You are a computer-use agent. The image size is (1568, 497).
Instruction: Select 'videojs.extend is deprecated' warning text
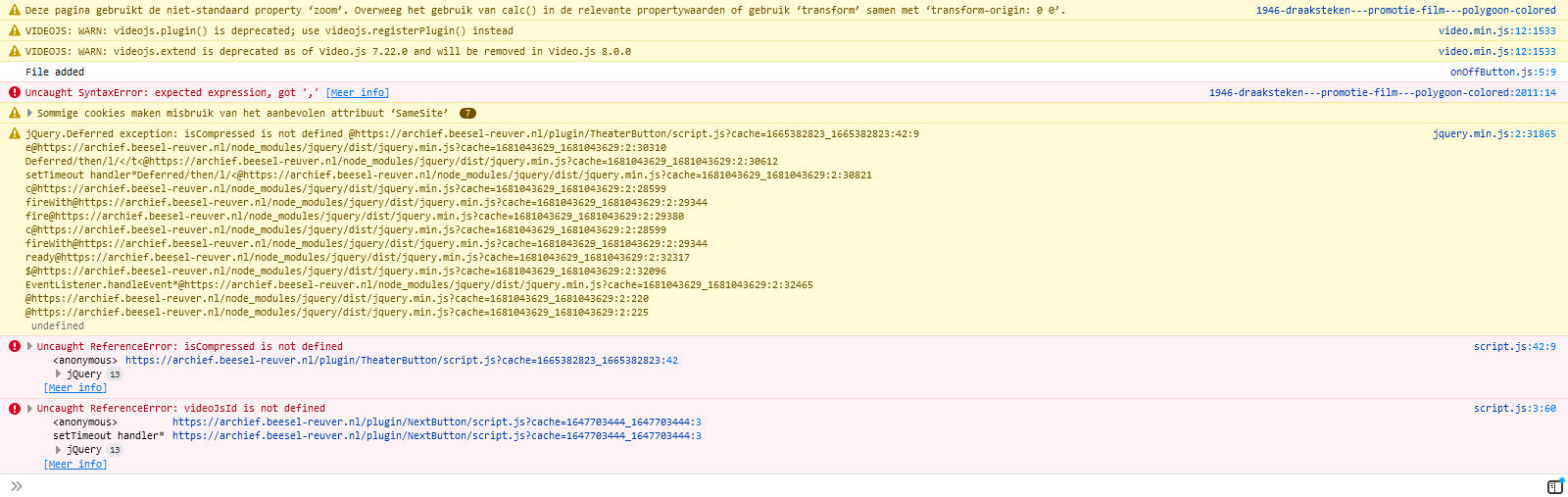click(328, 52)
